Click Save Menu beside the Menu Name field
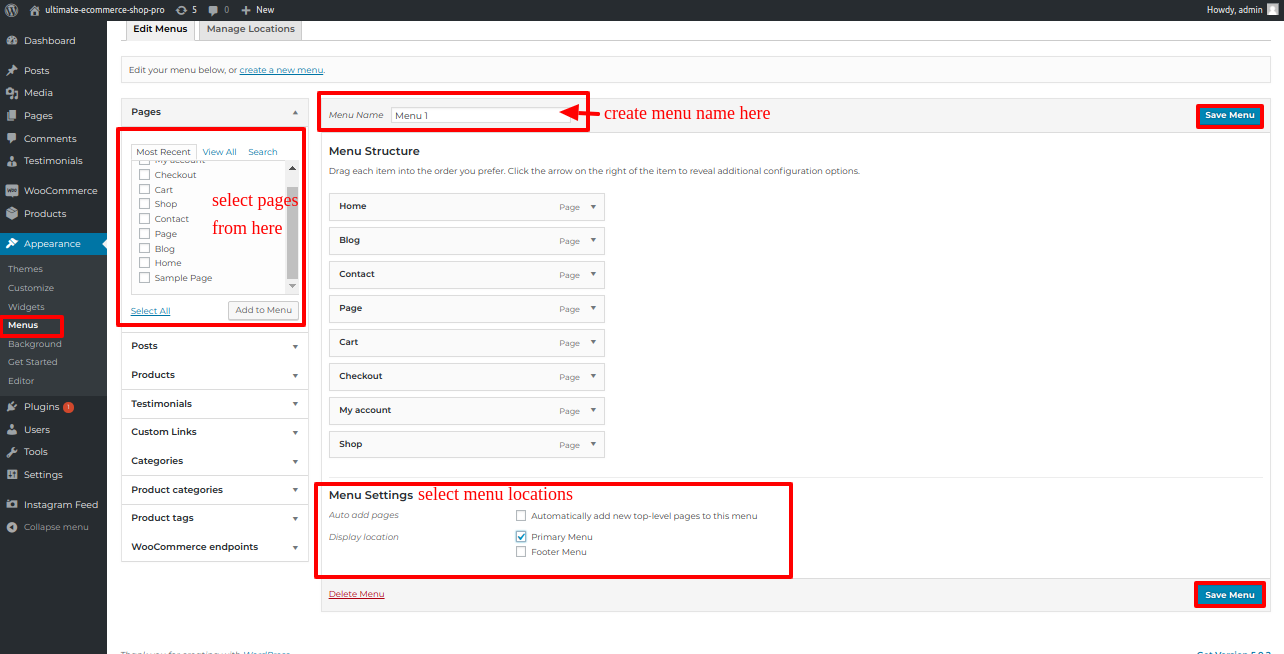 1229,115
